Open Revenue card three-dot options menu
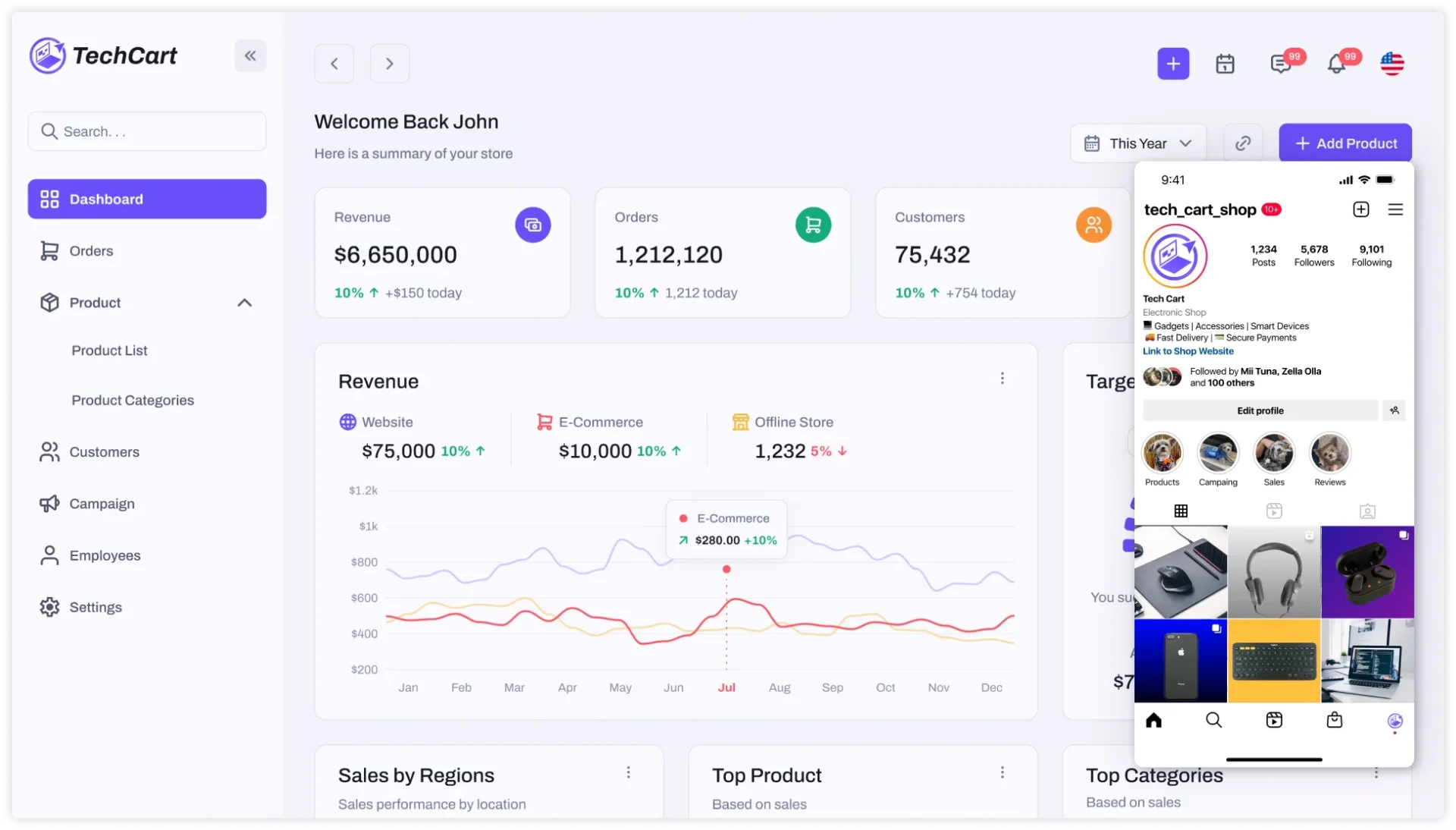Screen dimensions: 1456x830 (x=1002, y=378)
